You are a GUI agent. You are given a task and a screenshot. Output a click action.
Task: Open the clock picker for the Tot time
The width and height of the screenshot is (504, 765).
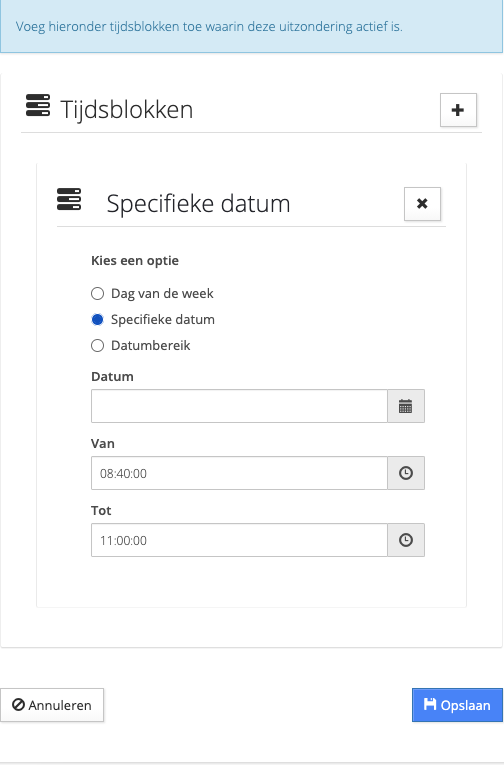coord(405,540)
